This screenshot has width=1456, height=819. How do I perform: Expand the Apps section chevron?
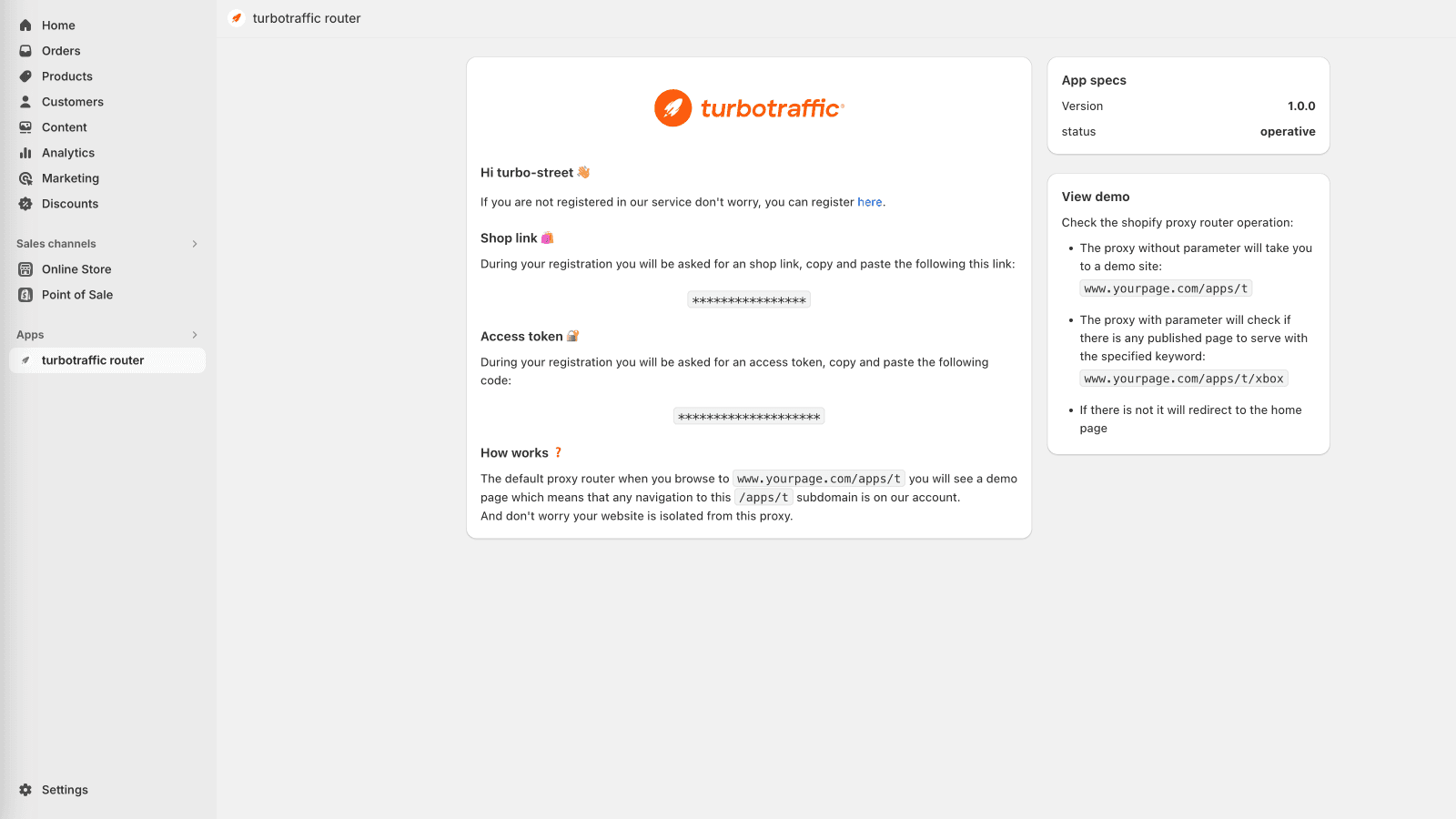click(195, 335)
